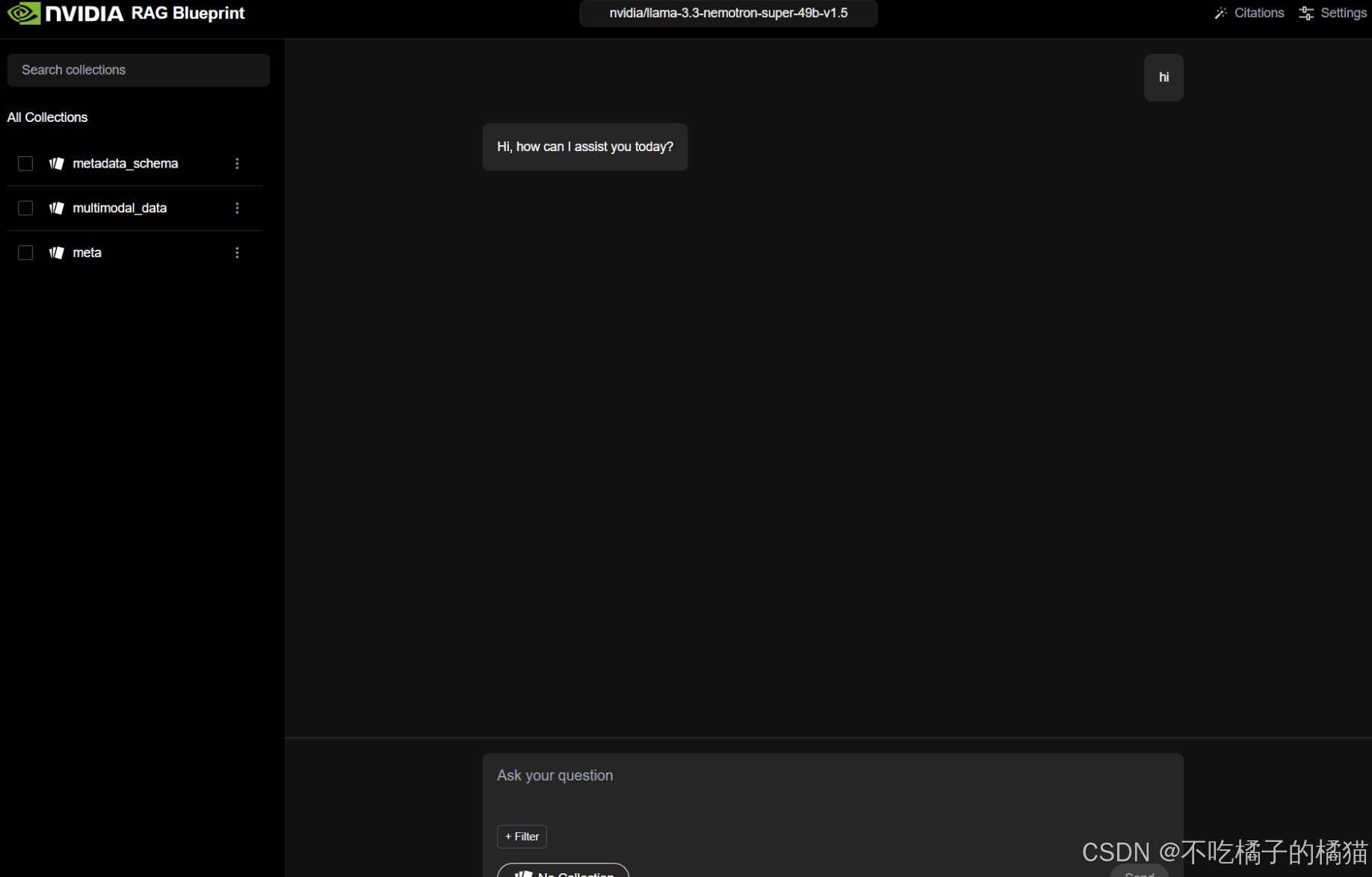Open the metadata_schema options menu
The image size is (1372, 877).
click(x=237, y=164)
